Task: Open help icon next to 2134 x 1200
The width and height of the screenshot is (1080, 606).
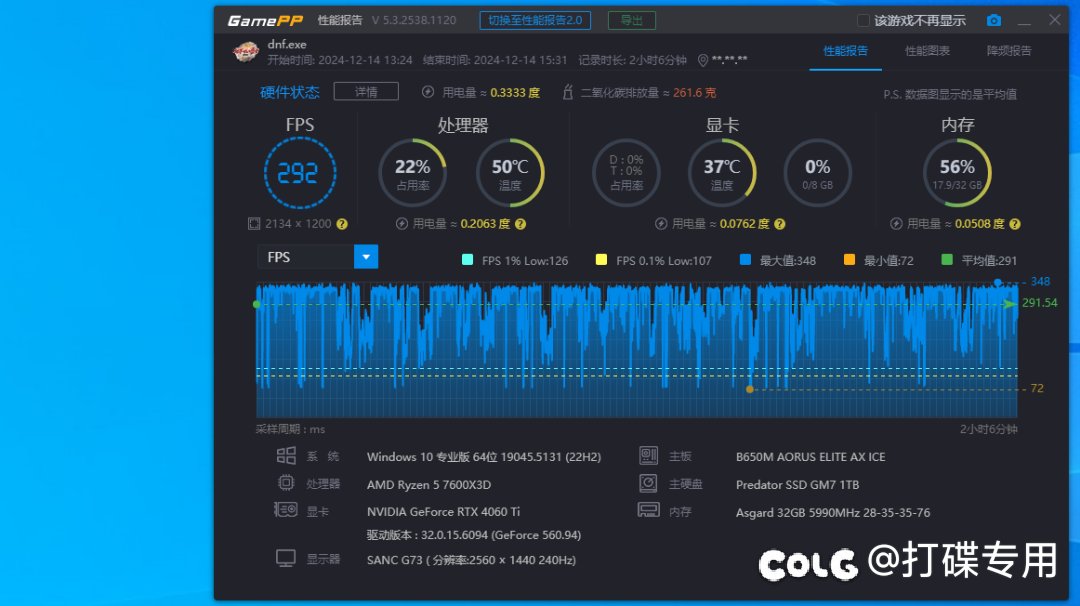Action: tap(342, 224)
